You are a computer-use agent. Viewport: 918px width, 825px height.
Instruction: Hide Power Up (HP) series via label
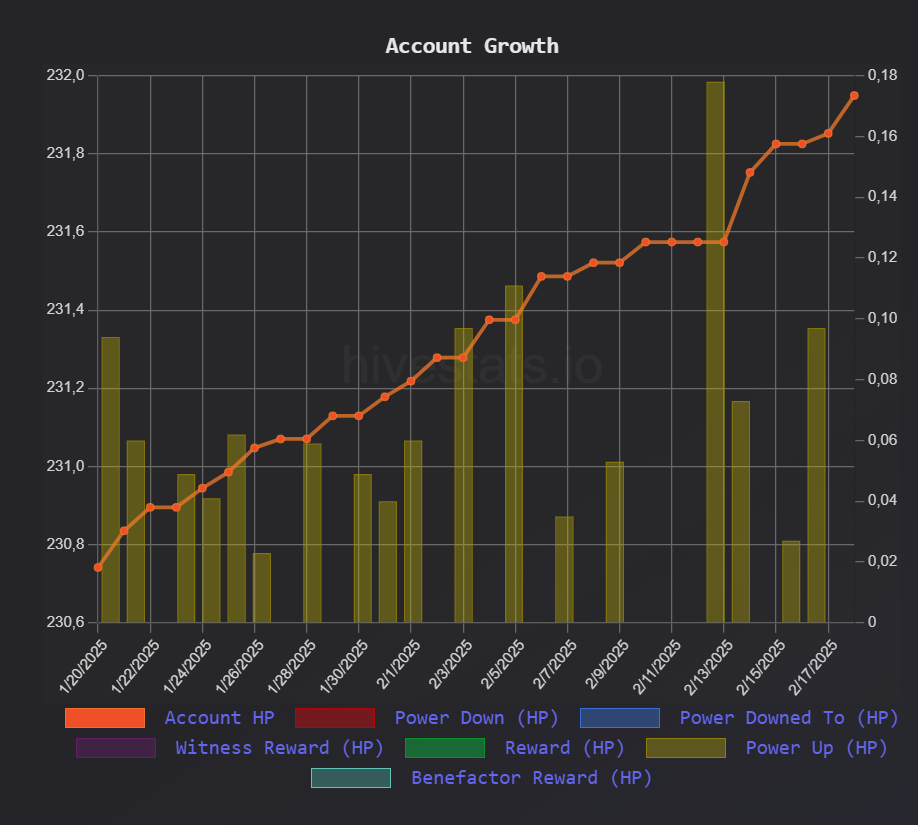pos(817,748)
